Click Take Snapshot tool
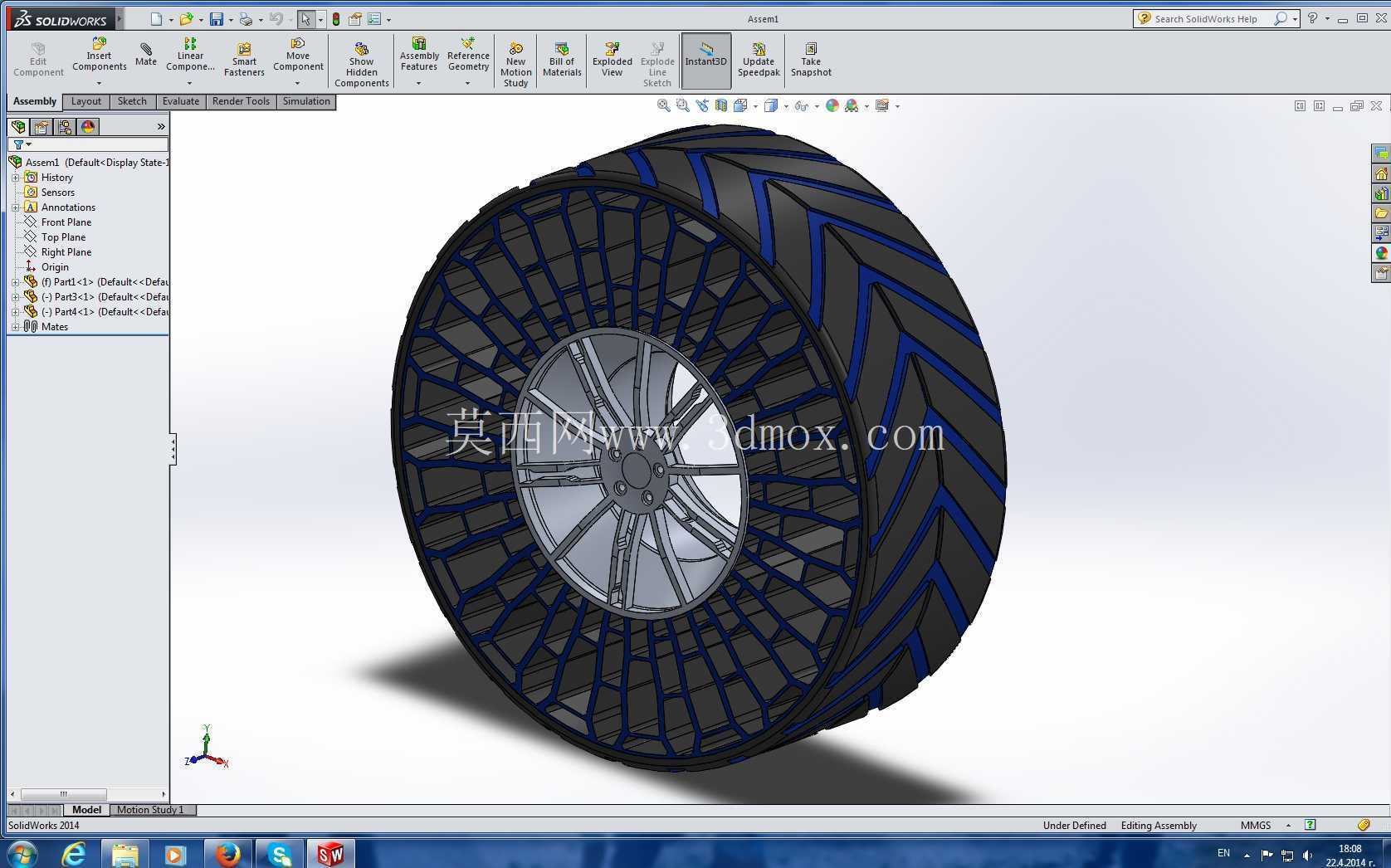The width and height of the screenshot is (1391, 868). (811, 60)
